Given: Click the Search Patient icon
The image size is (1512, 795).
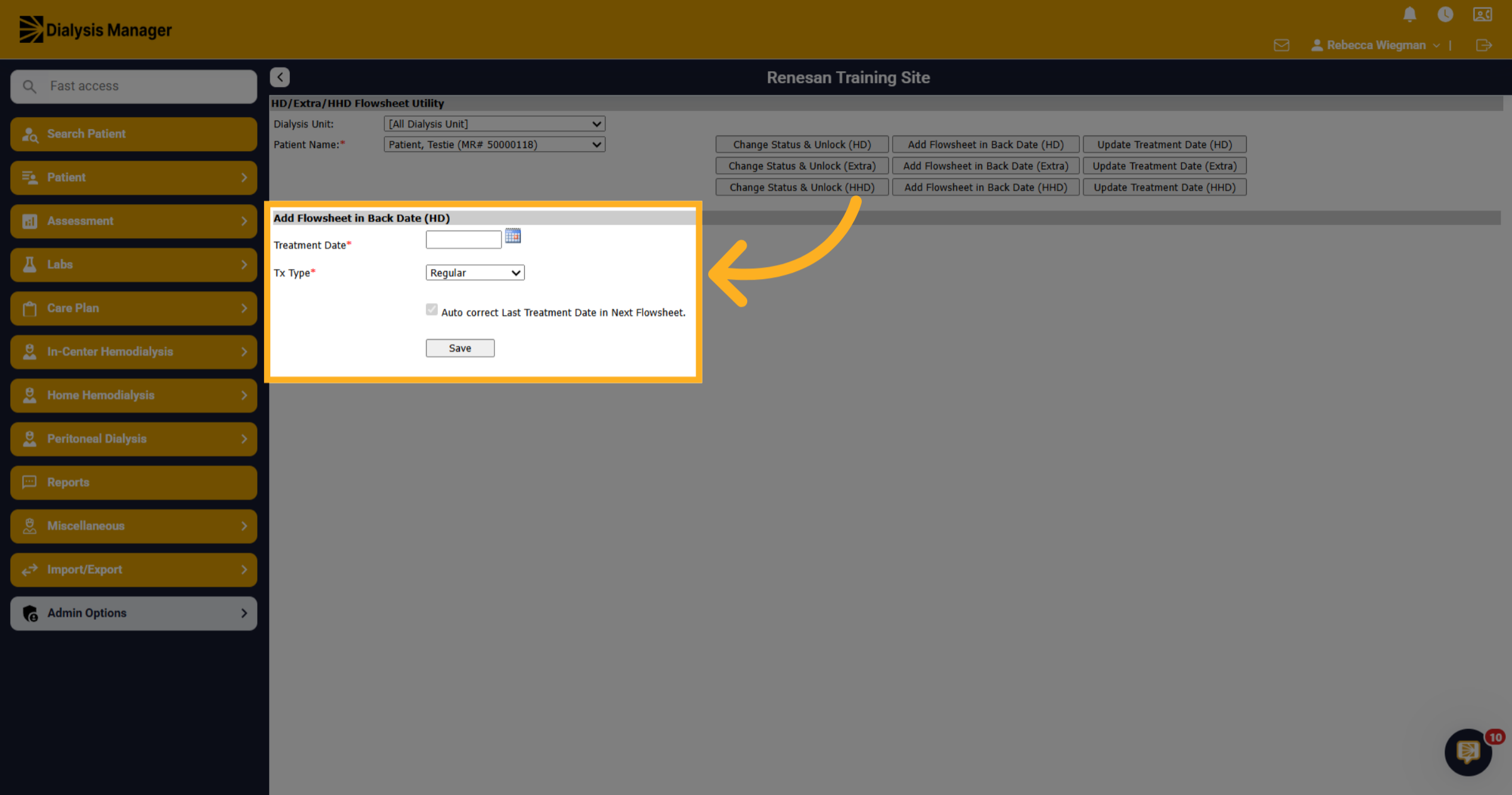Looking at the screenshot, I should click(x=30, y=134).
